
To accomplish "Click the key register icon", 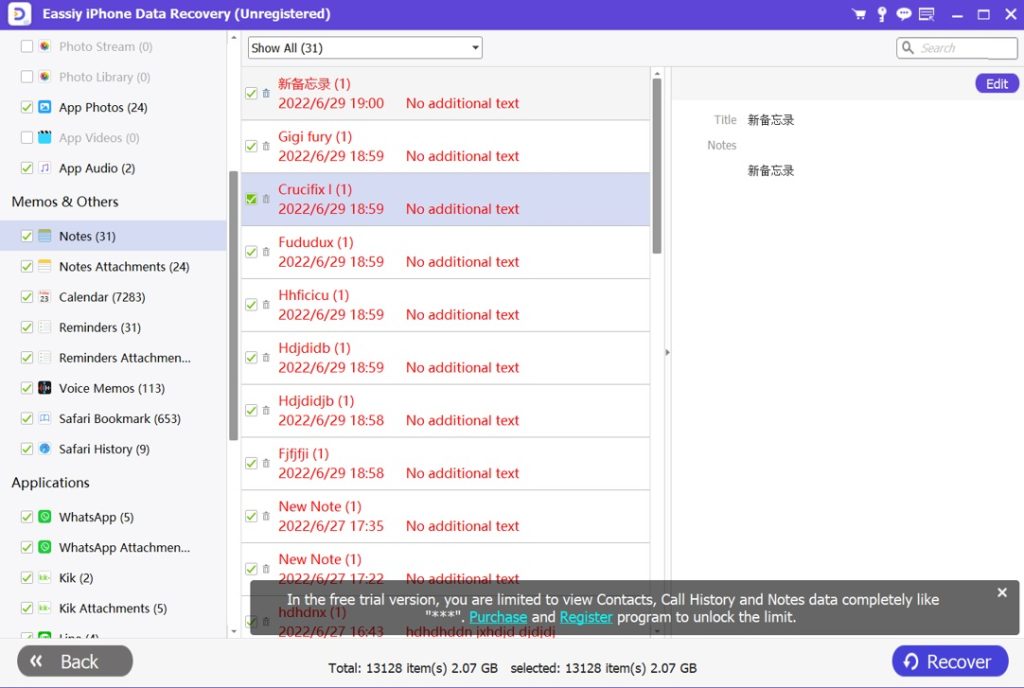I will (x=881, y=14).
